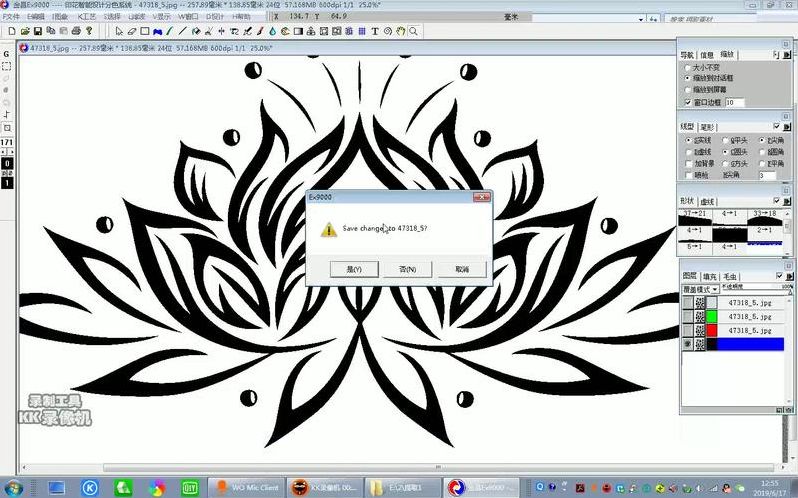Click the Open file folder icon
798x498 pixels.
tap(23, 31)
